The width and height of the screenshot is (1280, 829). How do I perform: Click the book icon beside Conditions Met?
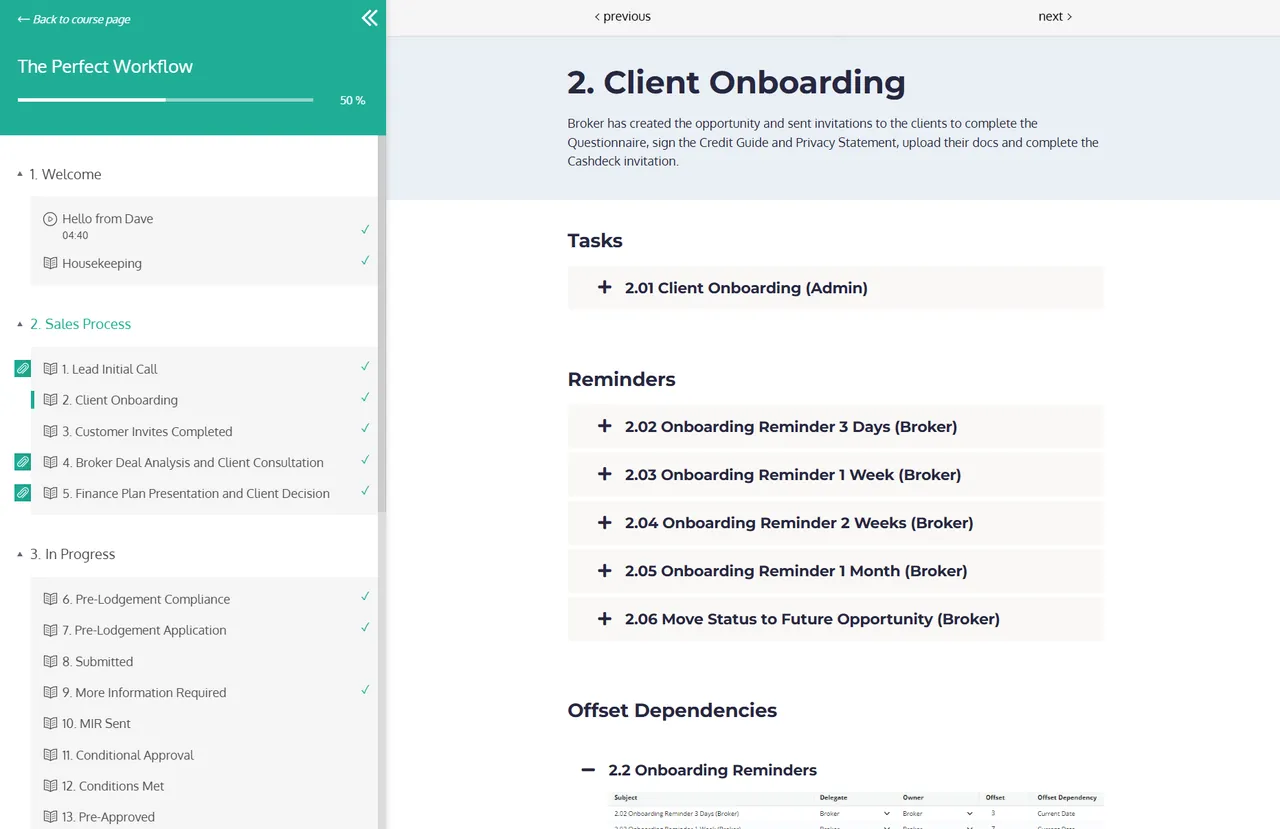coord(50,786)
